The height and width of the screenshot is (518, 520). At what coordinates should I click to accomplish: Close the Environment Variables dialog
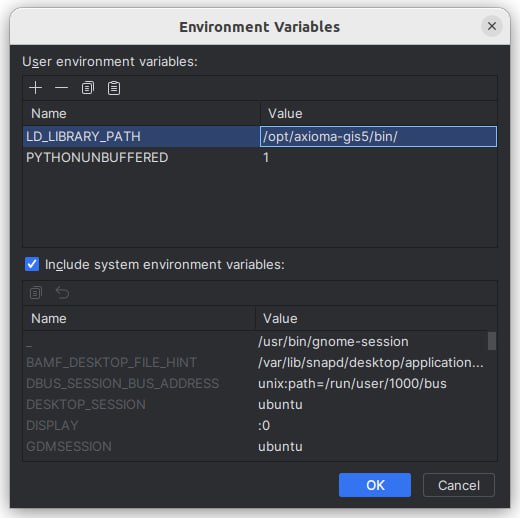(492, 26)
